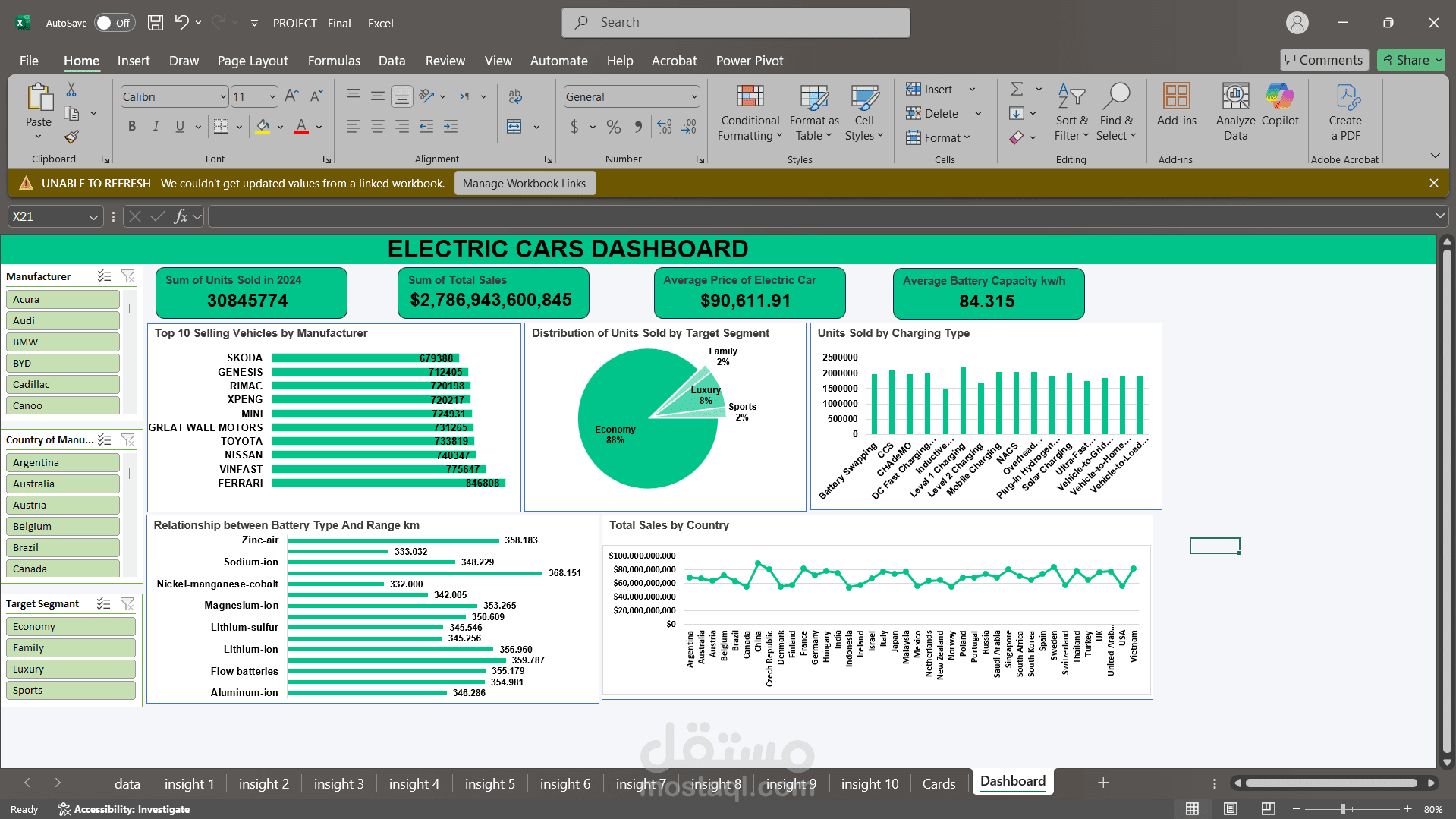1456x819 pixels.
Task: Open the Insert ribbon tab
Action: click(134, 61)
